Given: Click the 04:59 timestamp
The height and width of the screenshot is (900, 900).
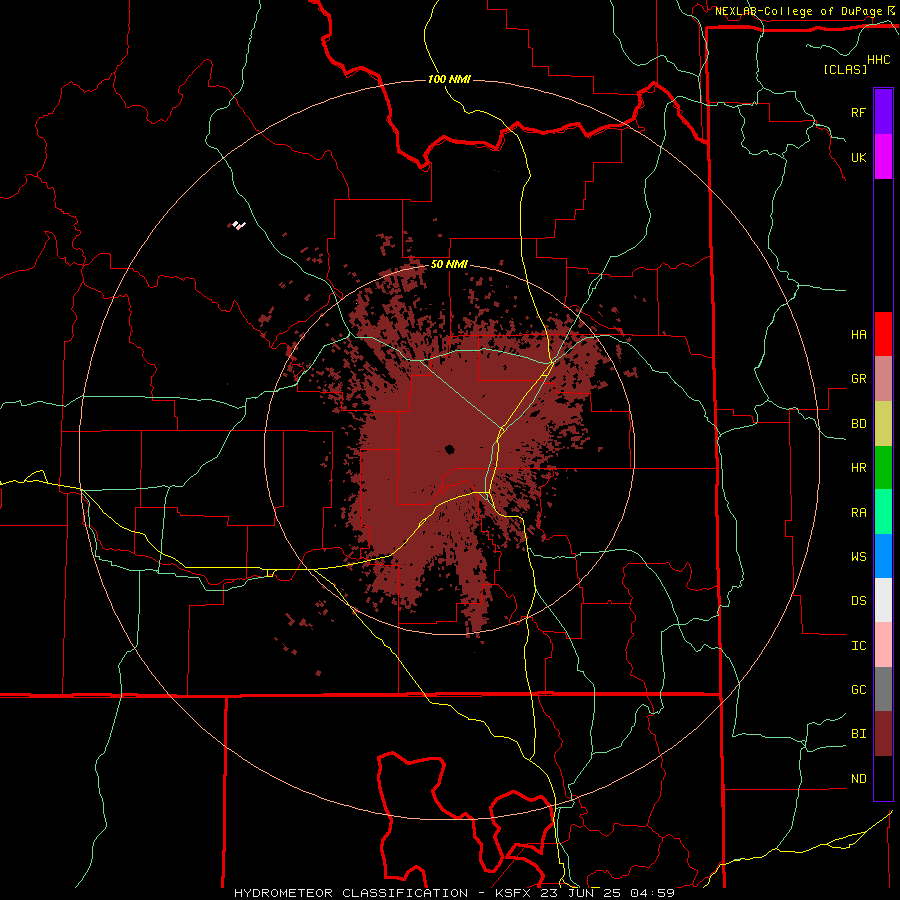Looking at the screenshot, I should click(652, 893).
